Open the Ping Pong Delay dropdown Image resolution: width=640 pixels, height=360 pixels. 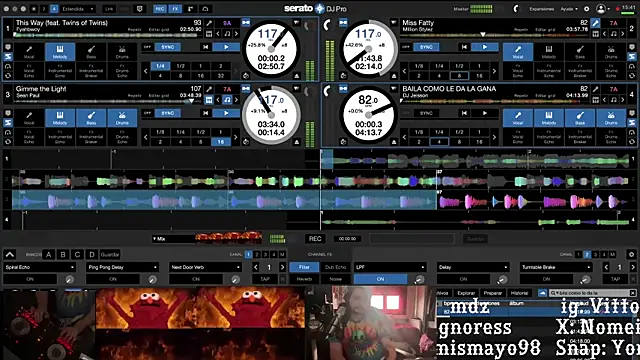(x=122, y=267)
